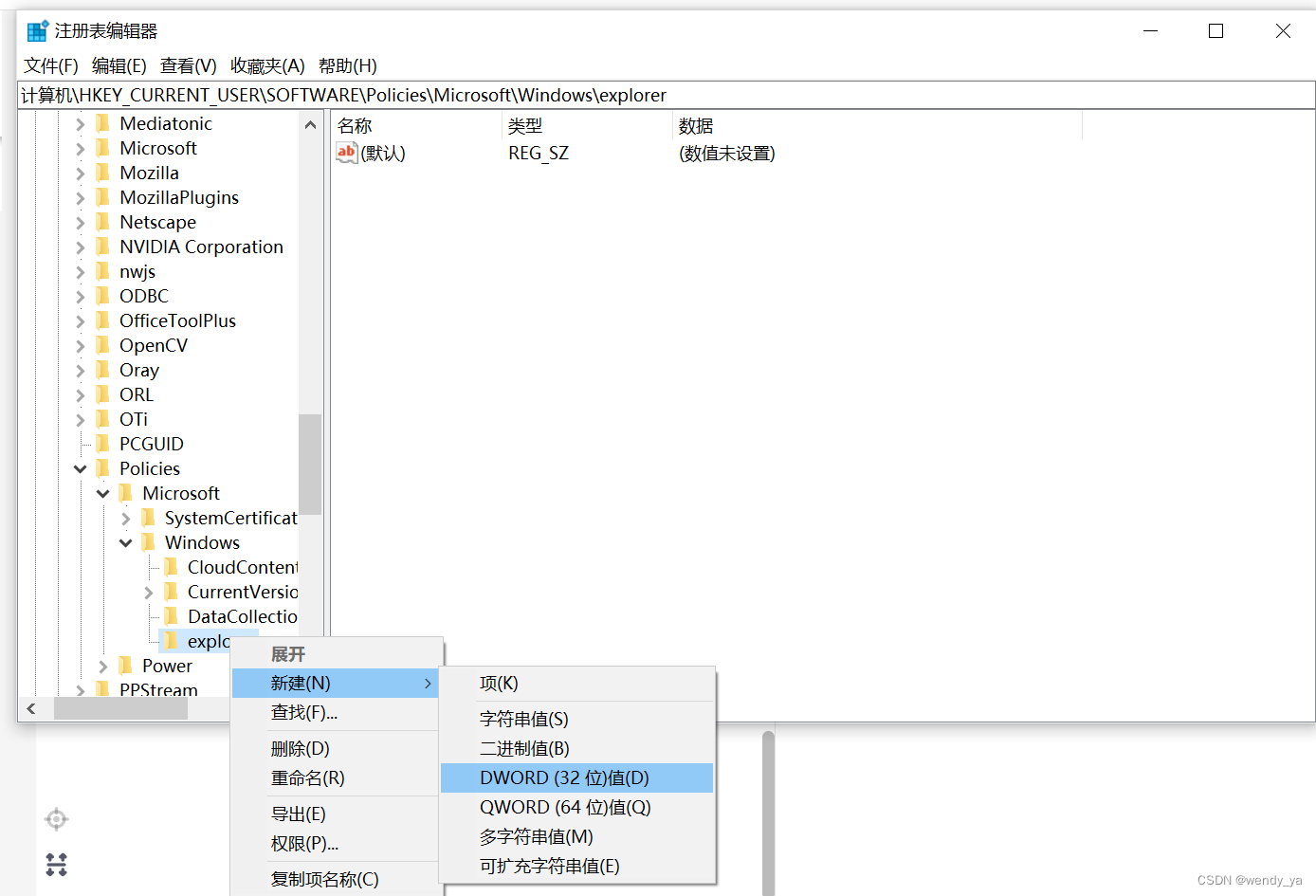Expand the MozillaPlugins key
Image resolution: width=1316 pixels, height=896 pixels.
(x=81, y=198)
